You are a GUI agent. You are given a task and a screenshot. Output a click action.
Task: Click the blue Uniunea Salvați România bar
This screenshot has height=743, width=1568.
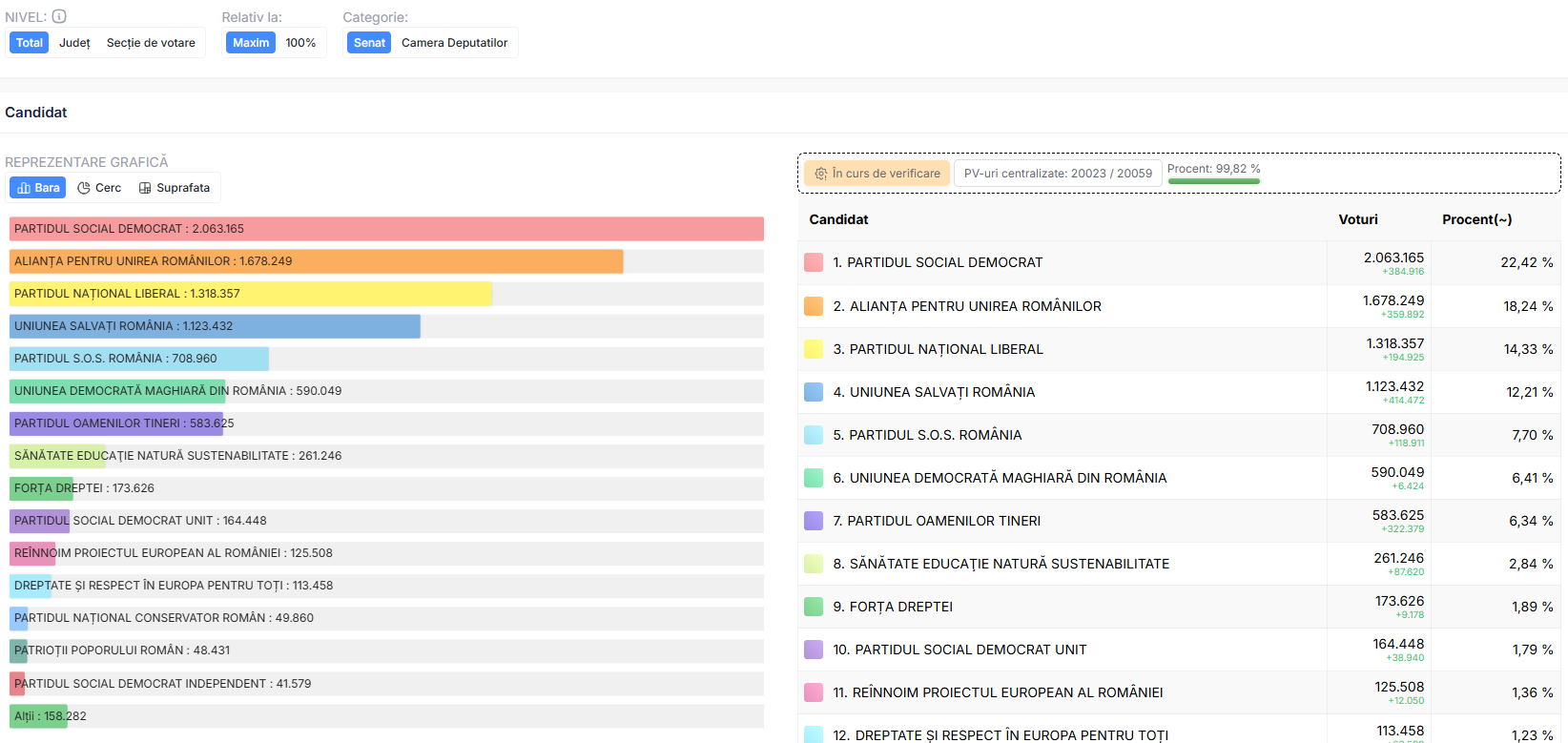[x=215, y=326]
